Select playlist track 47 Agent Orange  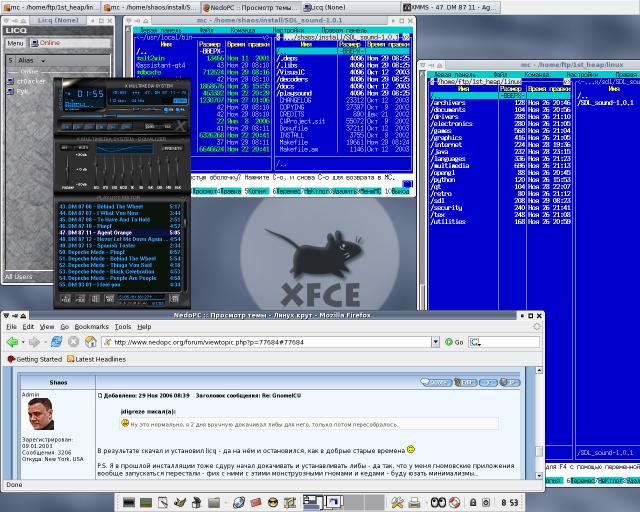point(120,233)
